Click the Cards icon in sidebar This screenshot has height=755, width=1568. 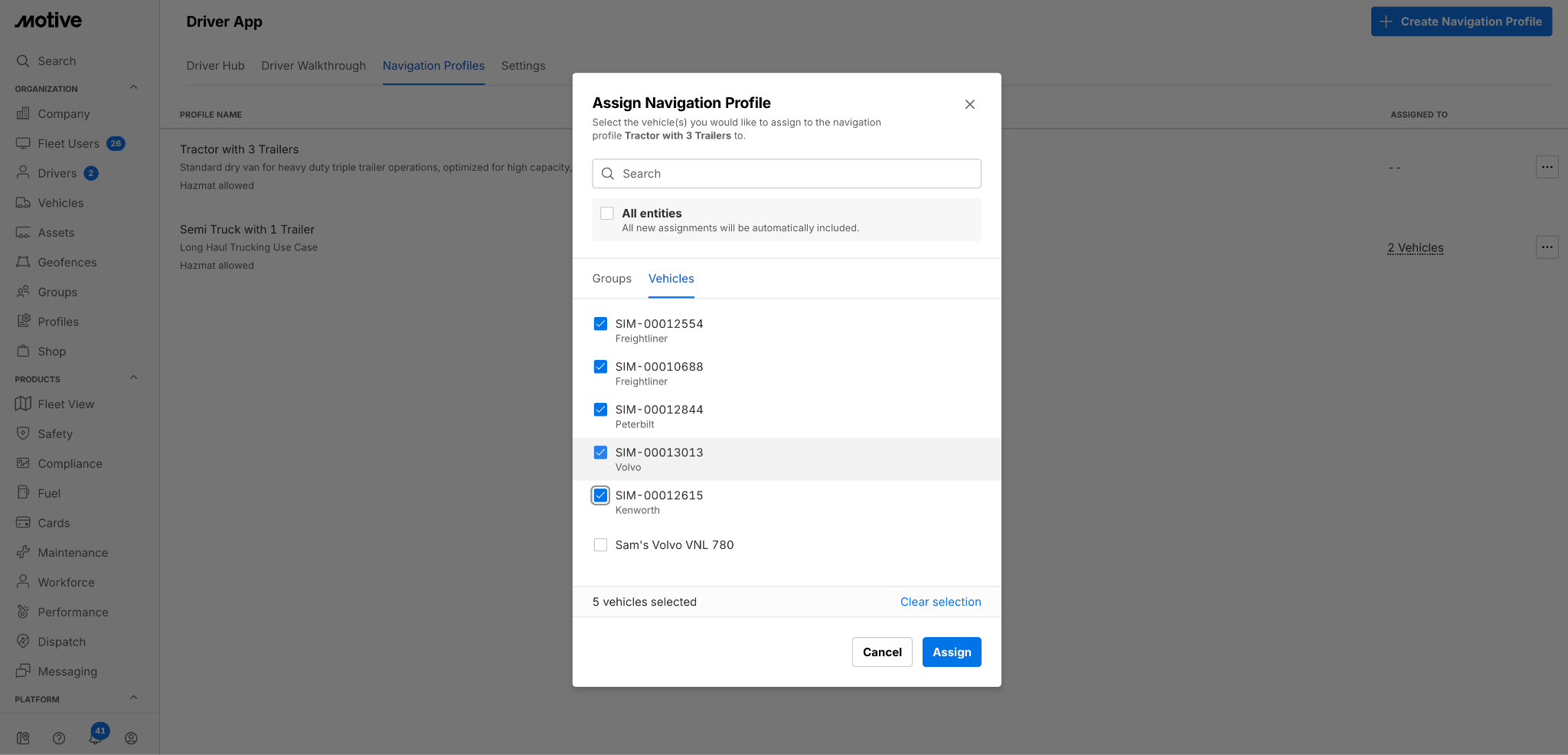[x=23, y=523]
